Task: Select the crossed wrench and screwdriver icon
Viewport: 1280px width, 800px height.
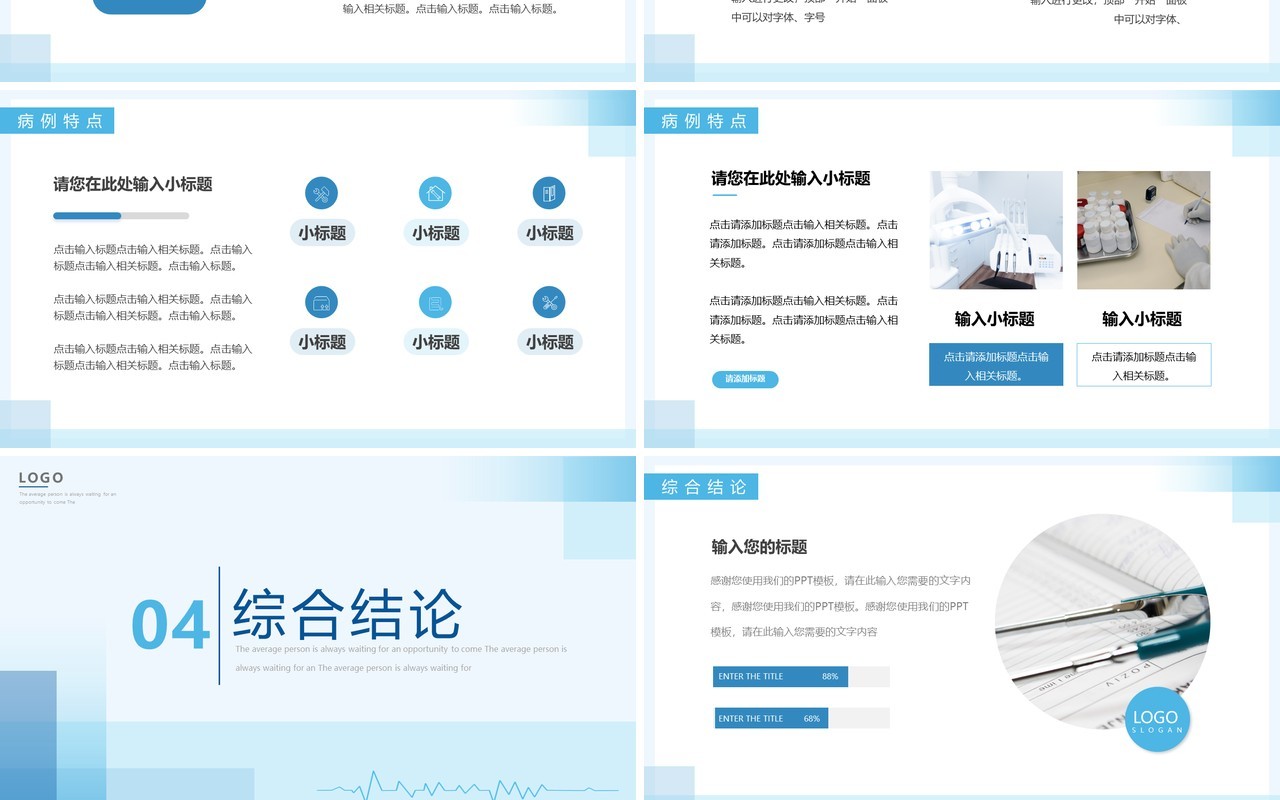Action: 549,302
